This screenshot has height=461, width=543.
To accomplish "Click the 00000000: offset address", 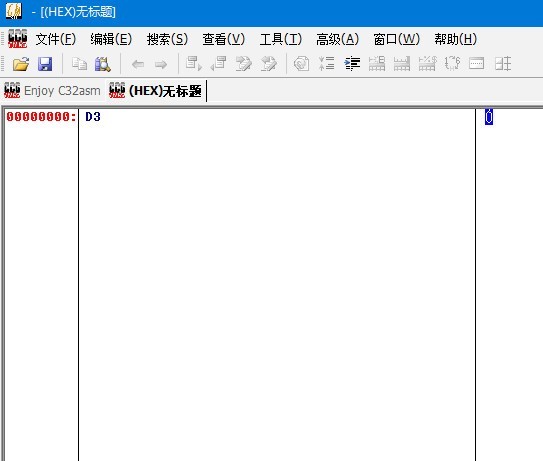I will click(x=41, y=117).
